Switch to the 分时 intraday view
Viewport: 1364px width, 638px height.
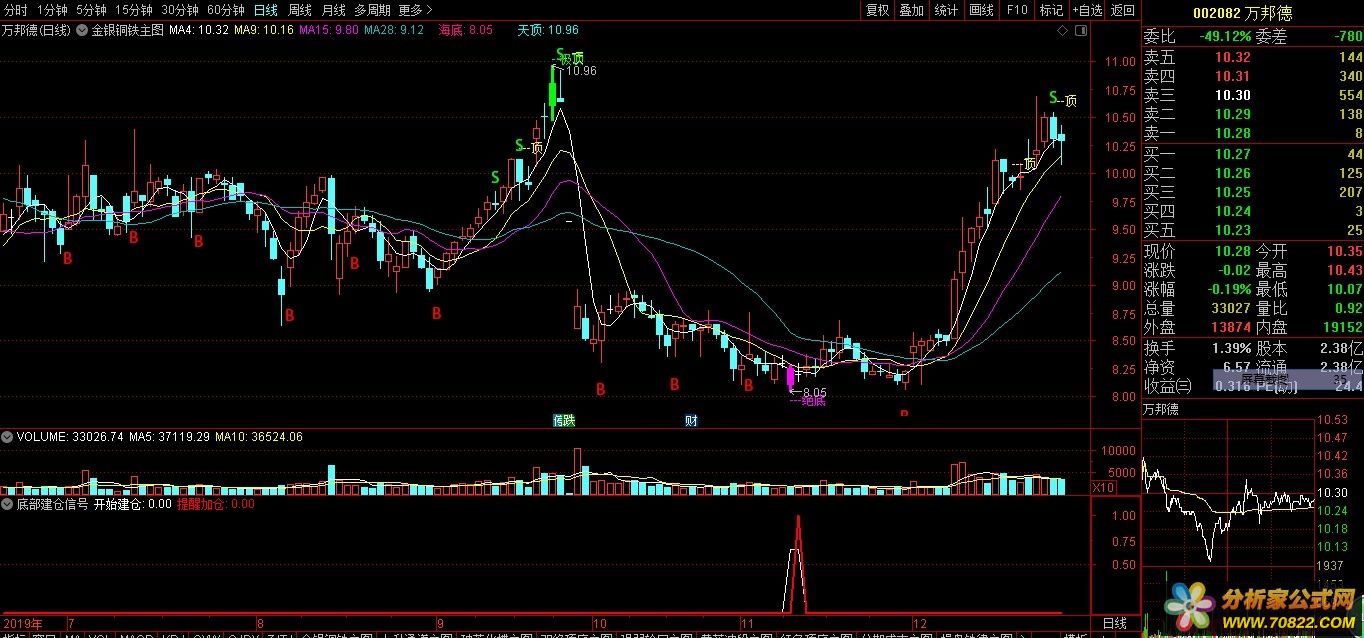pyautogui.click(x=16, y=10)
